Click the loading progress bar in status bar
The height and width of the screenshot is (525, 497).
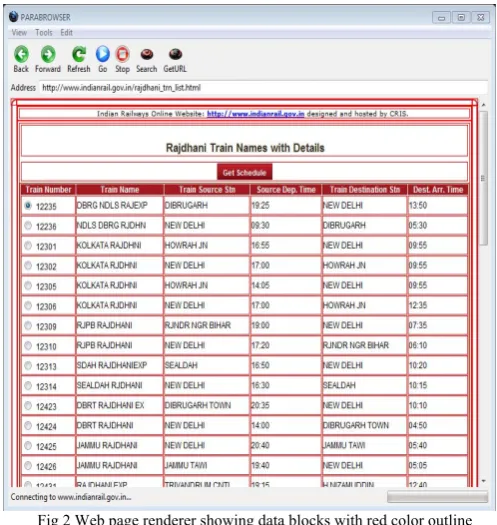(x=437, y=497)
